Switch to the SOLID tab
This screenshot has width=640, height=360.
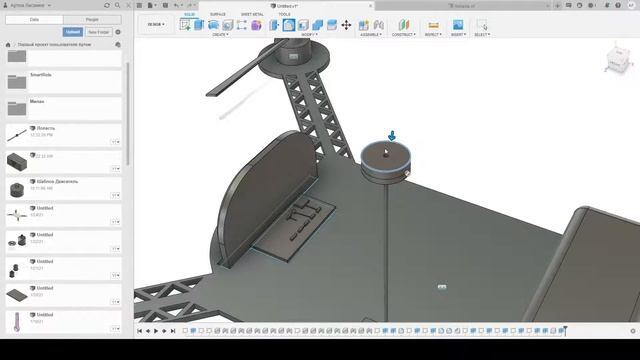click(189, 14)
